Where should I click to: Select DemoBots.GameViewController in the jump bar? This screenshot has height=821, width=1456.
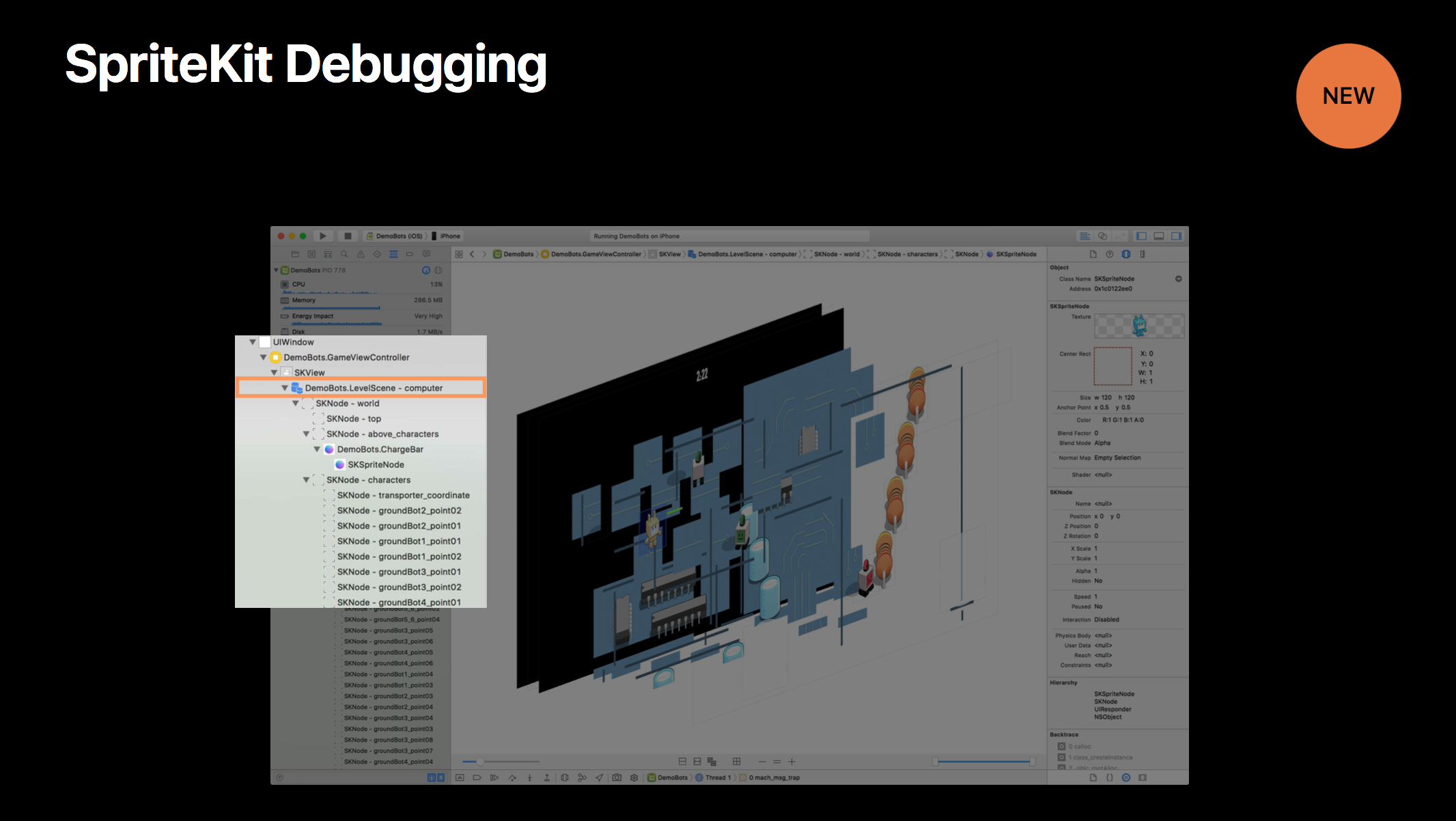pyautogui.click(x=596, y=254)
